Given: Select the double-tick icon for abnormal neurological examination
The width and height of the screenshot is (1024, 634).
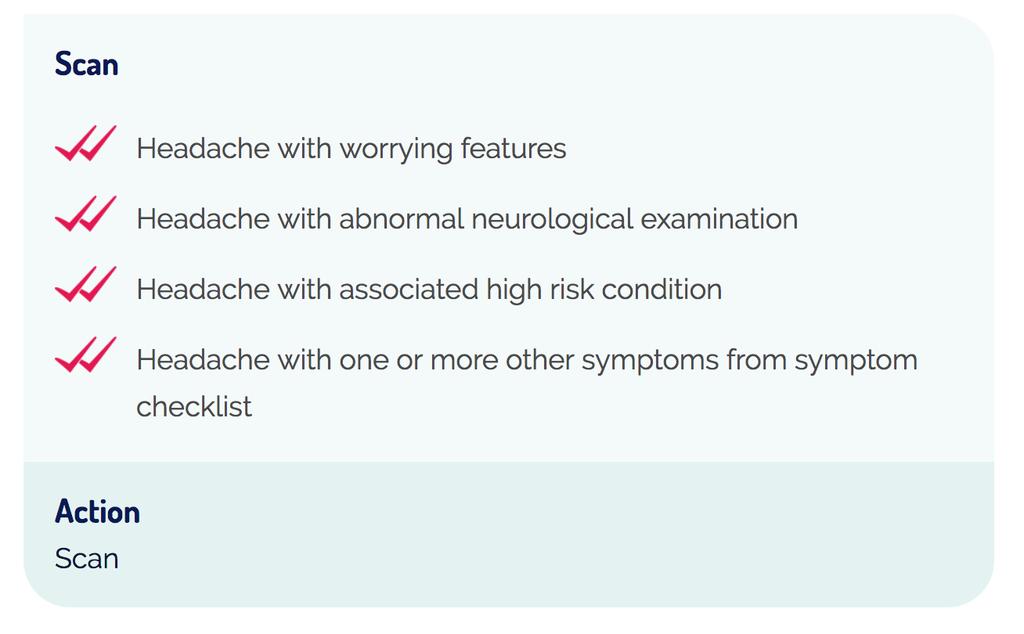Looking at the screenshot, I should point(86,214).
